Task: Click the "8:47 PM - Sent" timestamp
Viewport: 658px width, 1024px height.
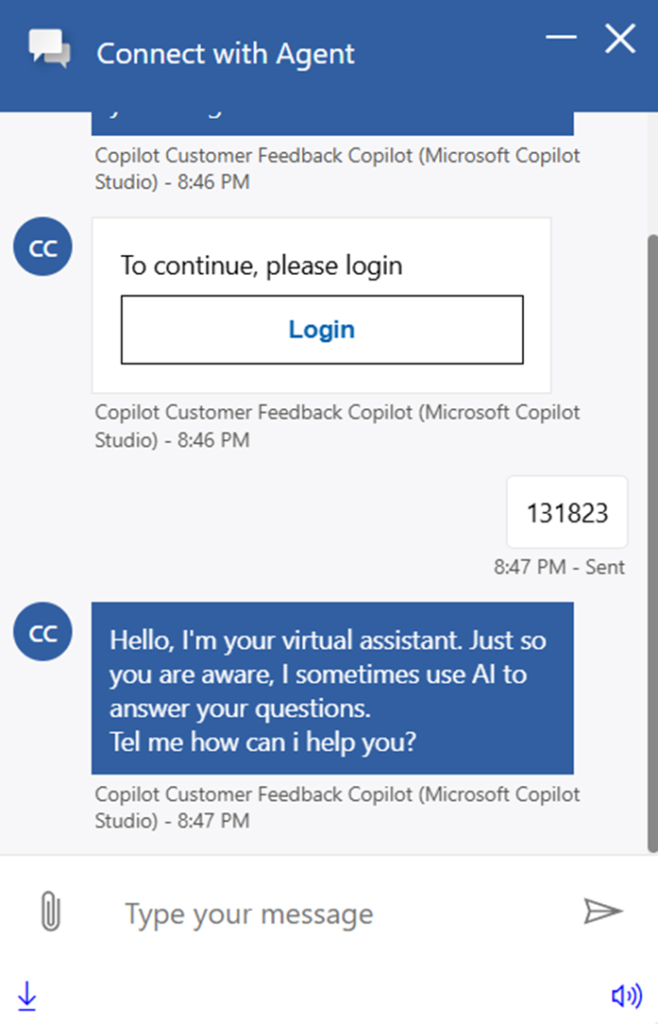Action: (x=558, y=567)
